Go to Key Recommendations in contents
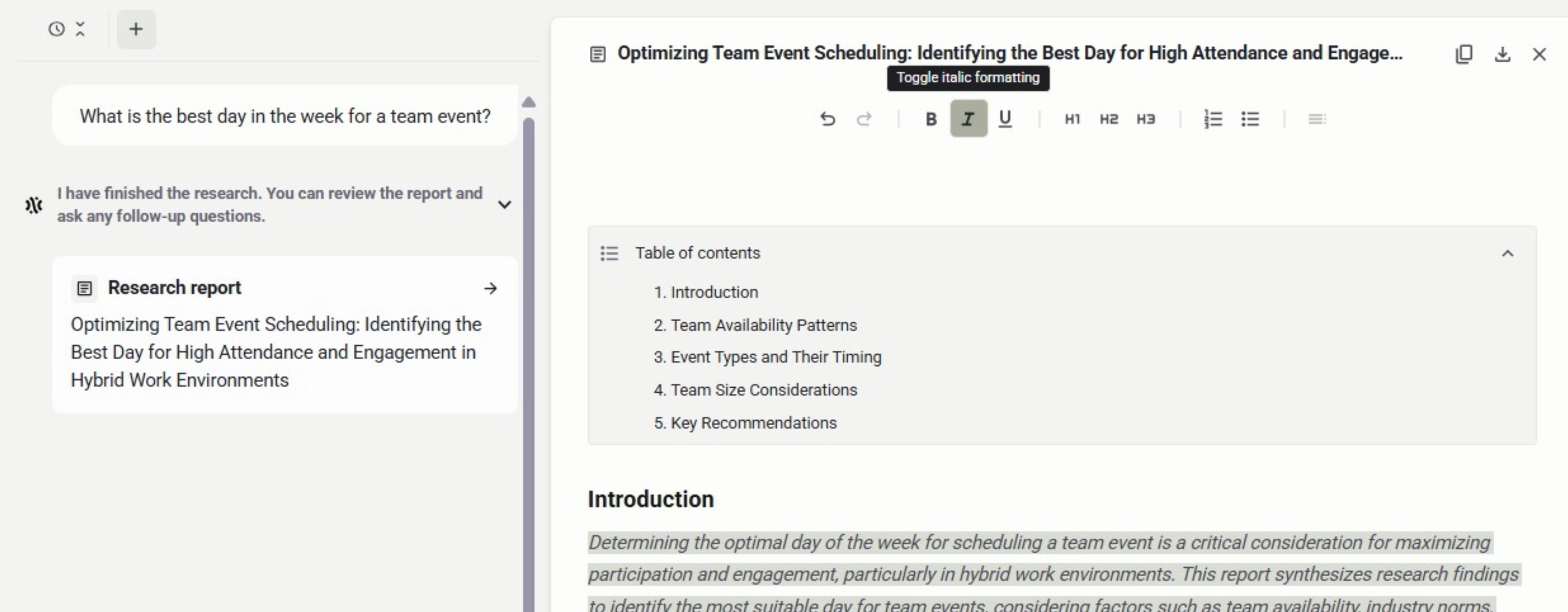 [753, 423]
